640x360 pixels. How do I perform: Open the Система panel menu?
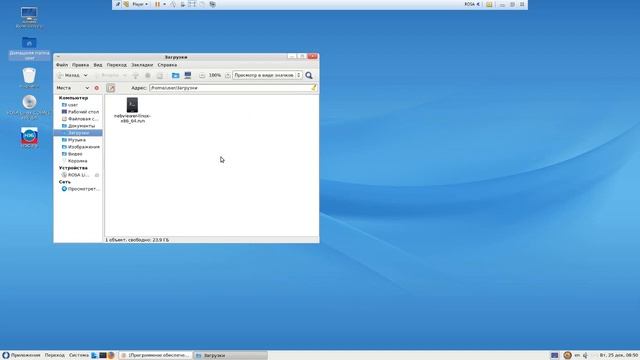(x=79, y=356)
